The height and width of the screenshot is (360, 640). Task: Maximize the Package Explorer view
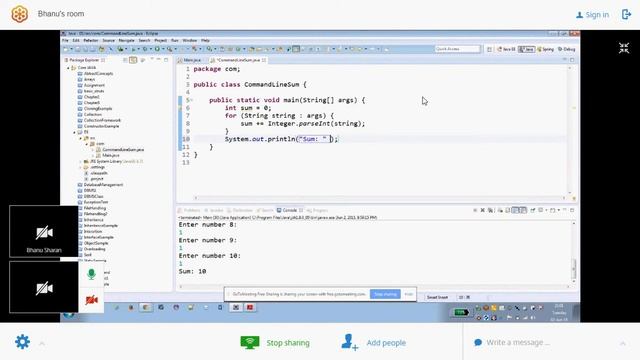[x=166, y=60]
